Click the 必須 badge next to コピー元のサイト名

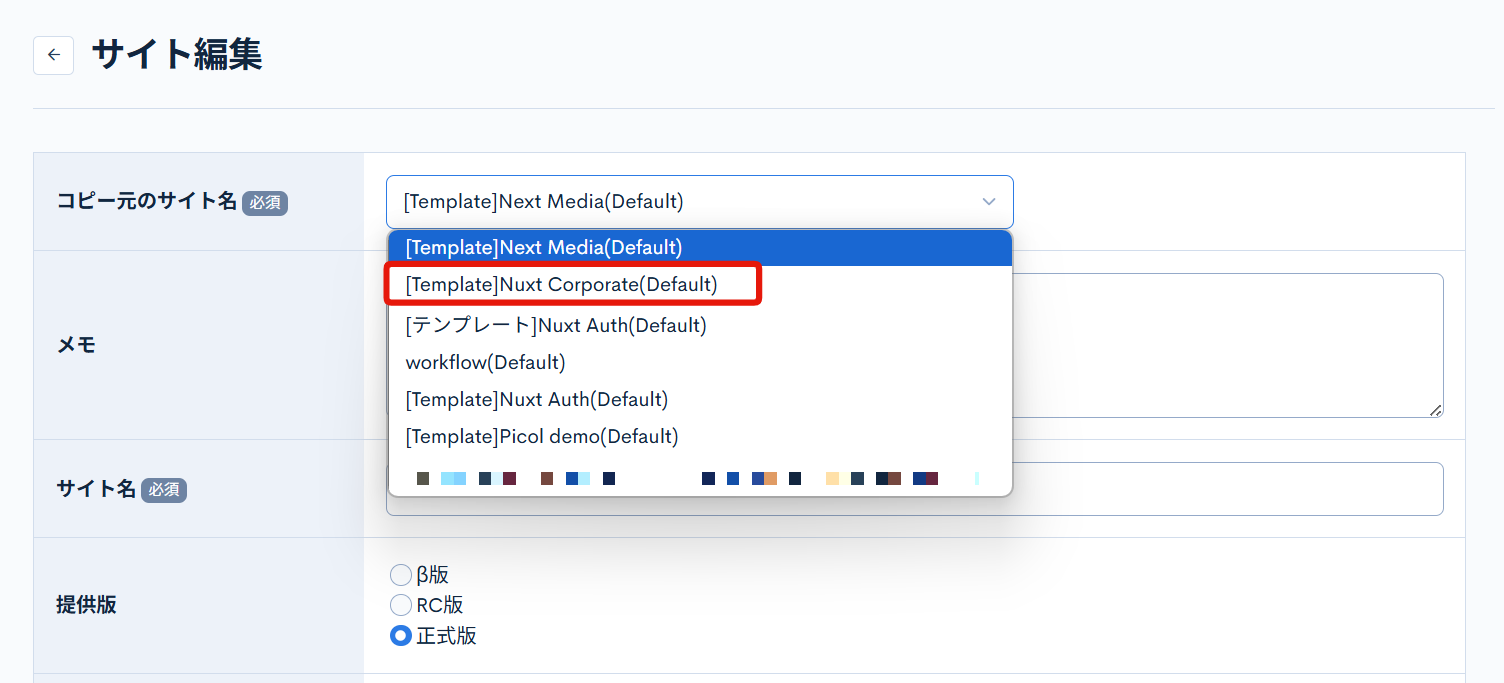265,203
